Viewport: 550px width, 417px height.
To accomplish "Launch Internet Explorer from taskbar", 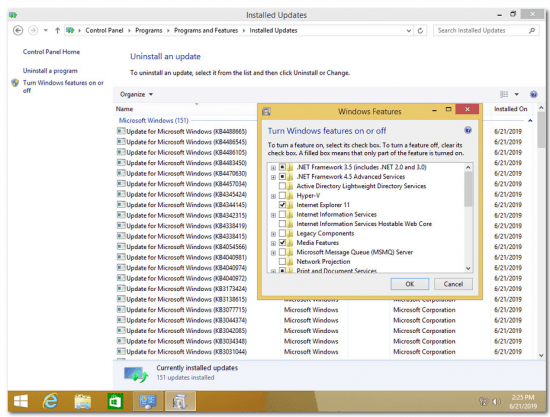I will (50, 401).
